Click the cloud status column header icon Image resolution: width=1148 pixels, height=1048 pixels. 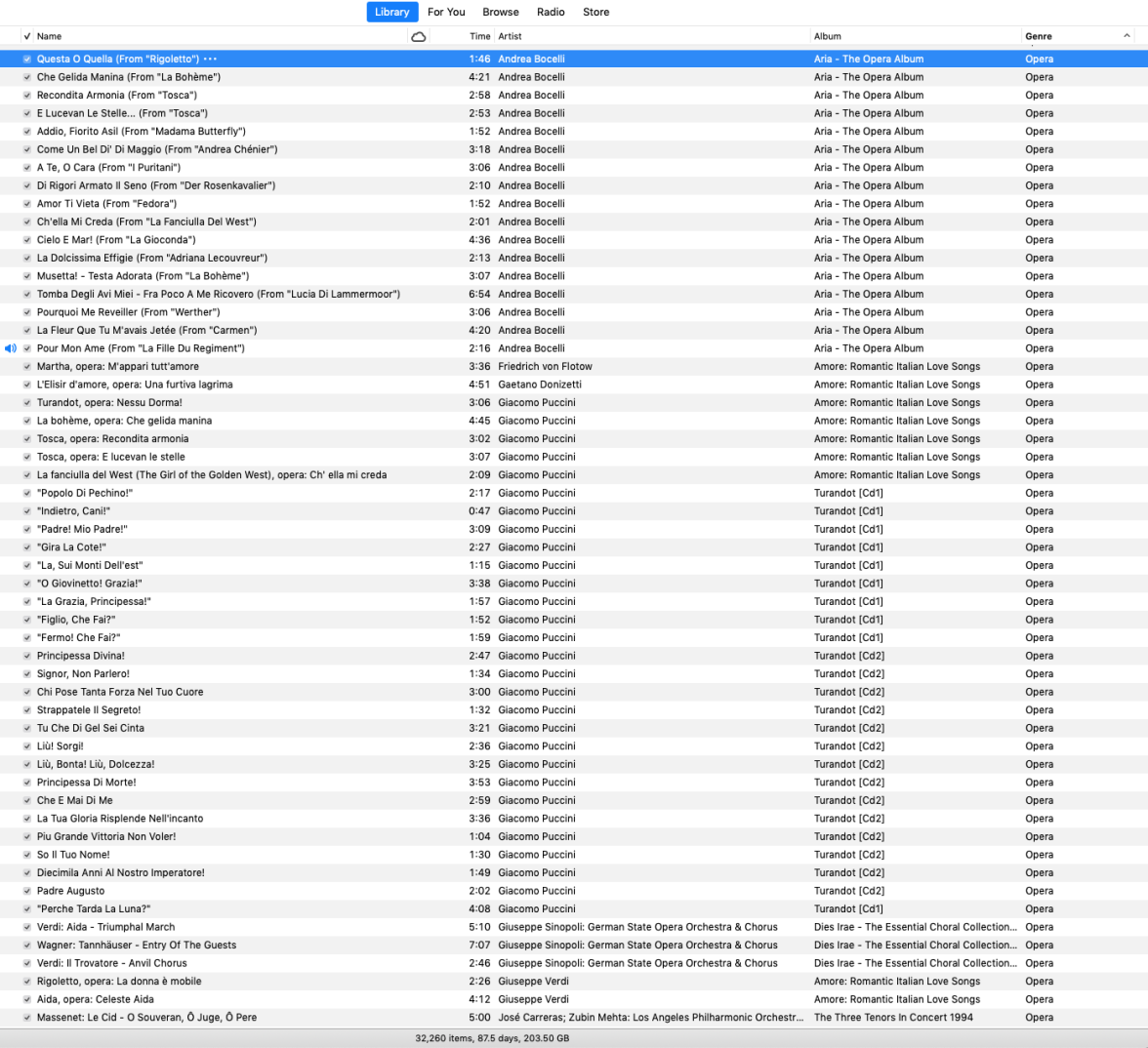pos(419,36)
